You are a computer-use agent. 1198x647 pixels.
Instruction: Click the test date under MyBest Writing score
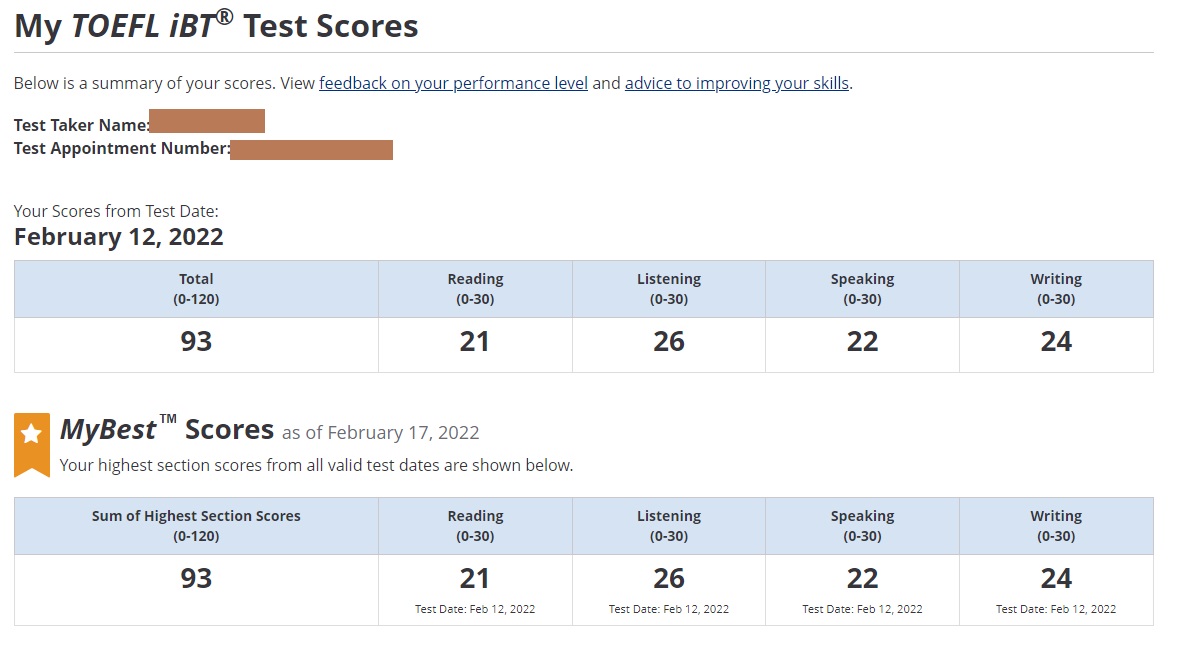pyautogui.click(x=1056, y=609)
